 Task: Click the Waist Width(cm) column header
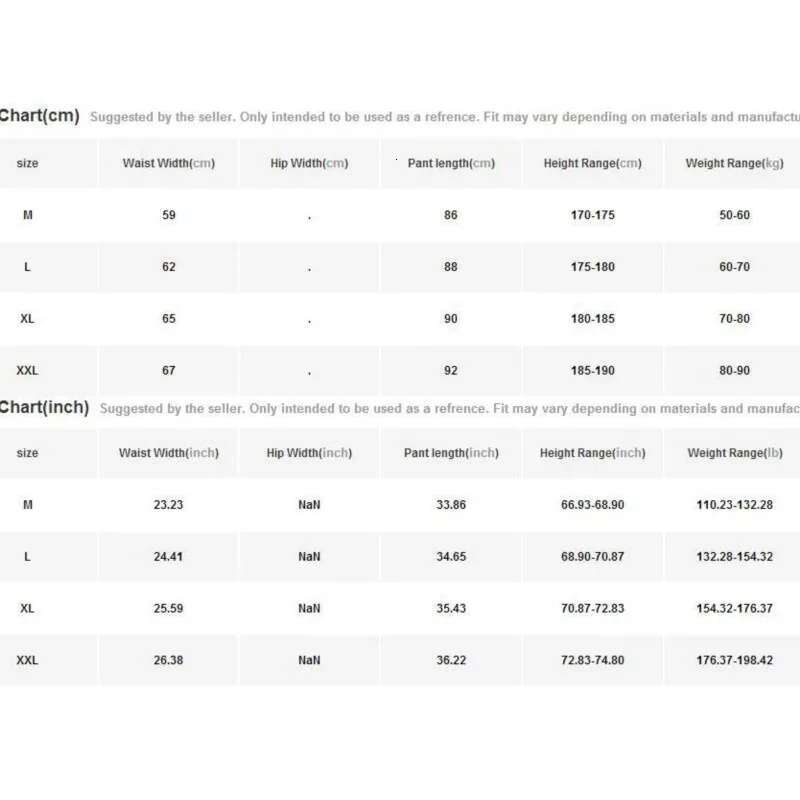pyautogui.click(x=168, y=163)
